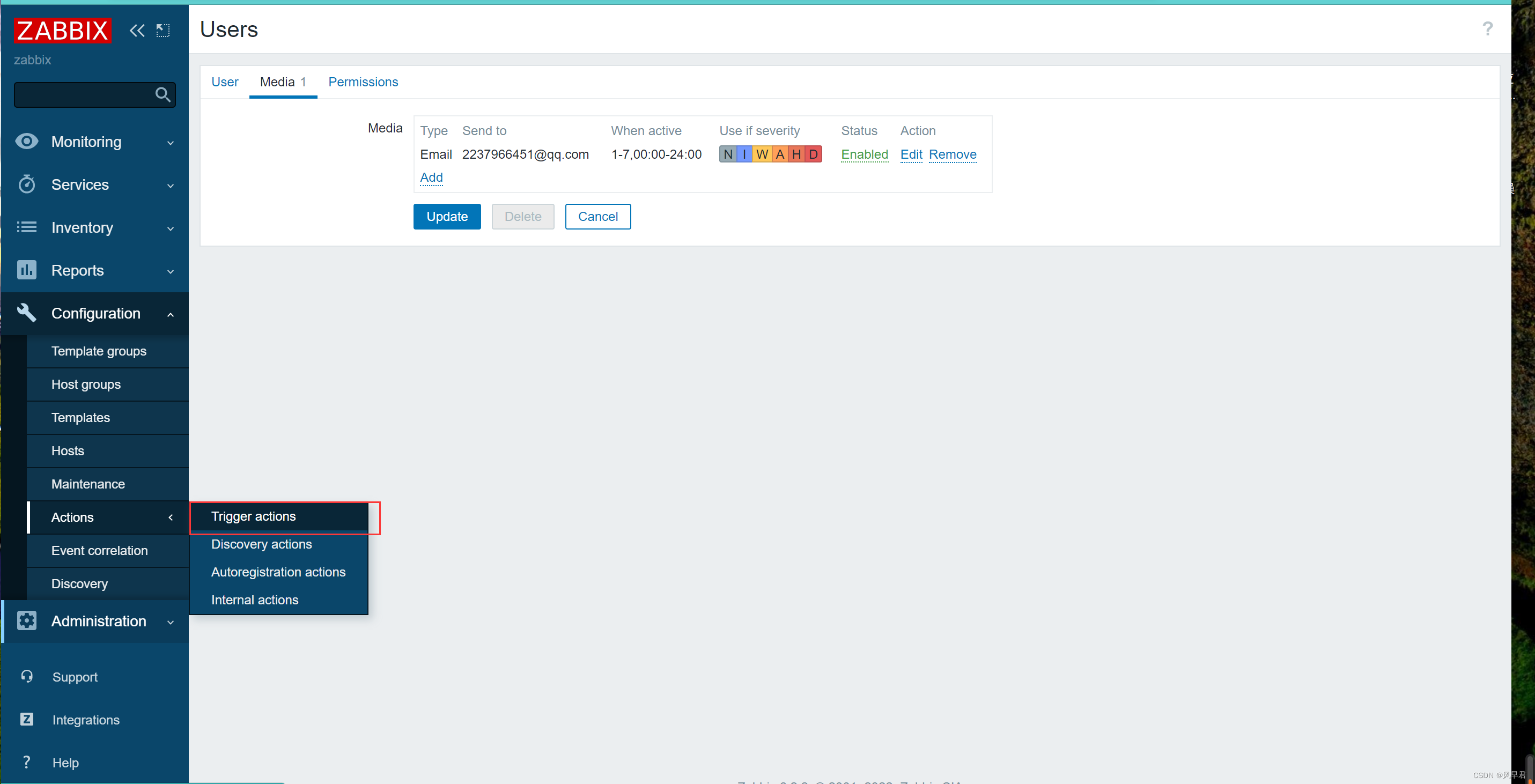Focus the sidebar search field
Viewport: 1535px width, 784px height.
[84, 95]
